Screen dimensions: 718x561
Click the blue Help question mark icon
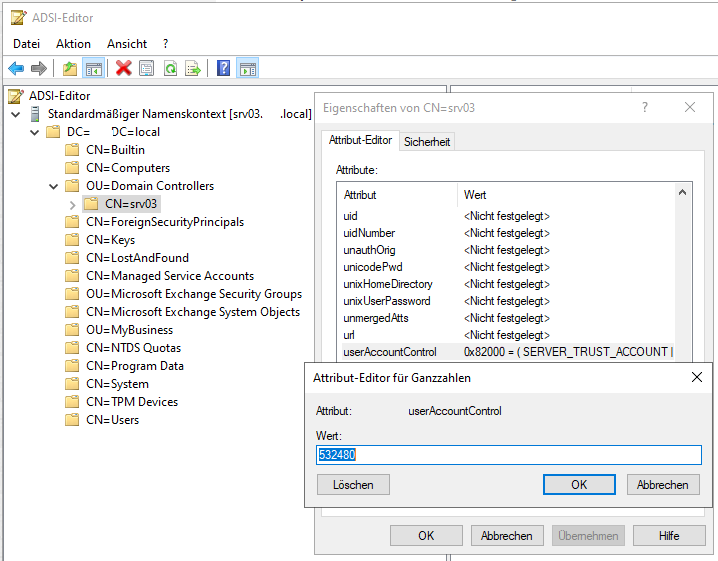(224, 68)
